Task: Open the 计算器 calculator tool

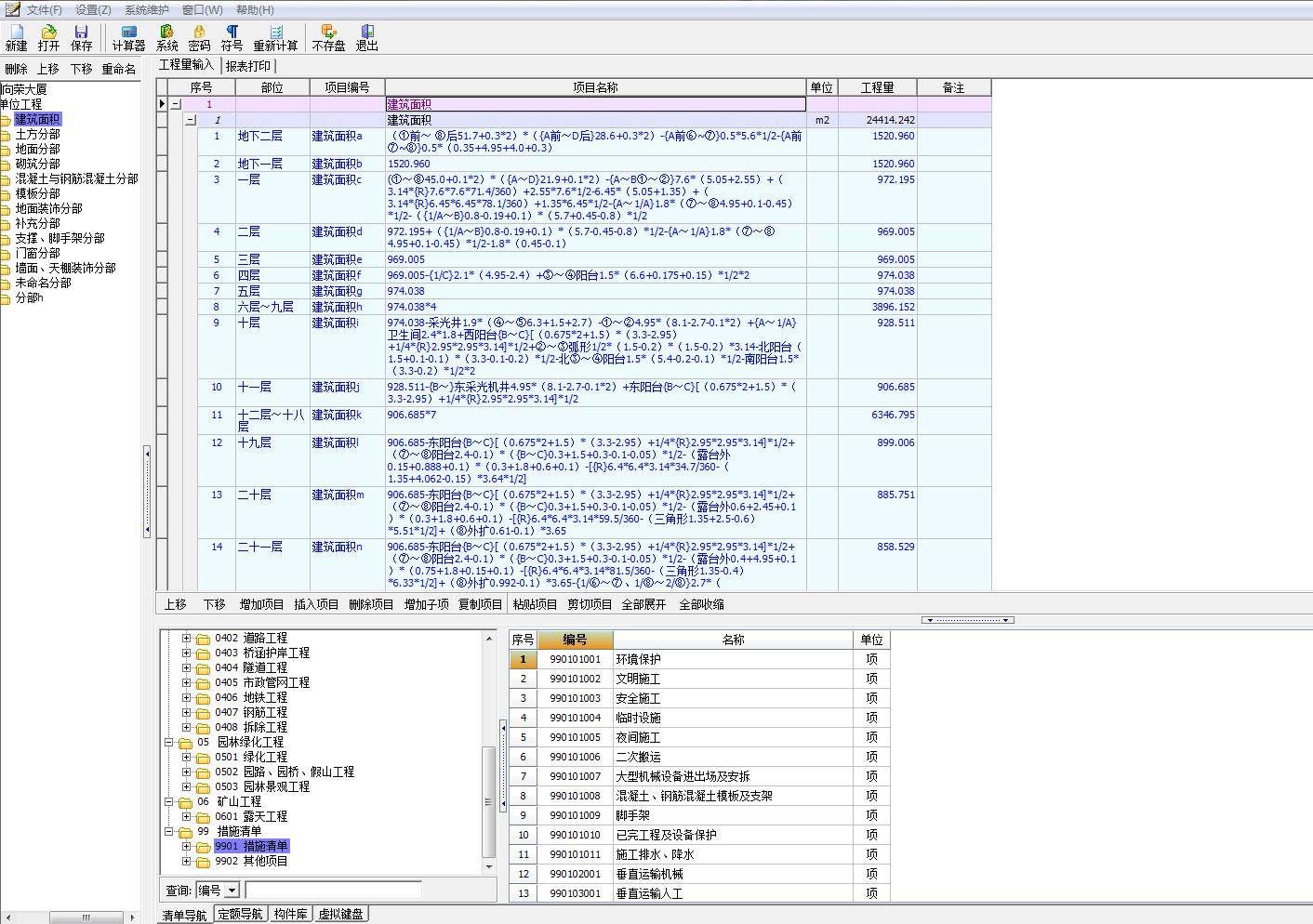Action: coord(128,37)
